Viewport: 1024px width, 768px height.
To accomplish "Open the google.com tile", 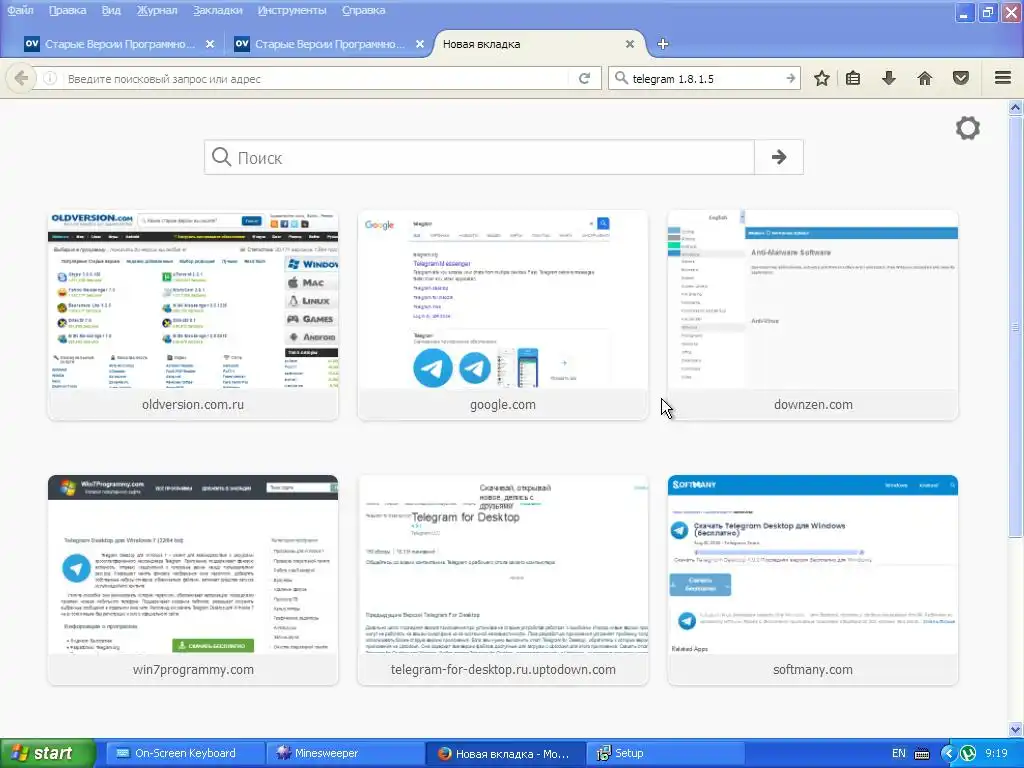I will click(503, 315).
